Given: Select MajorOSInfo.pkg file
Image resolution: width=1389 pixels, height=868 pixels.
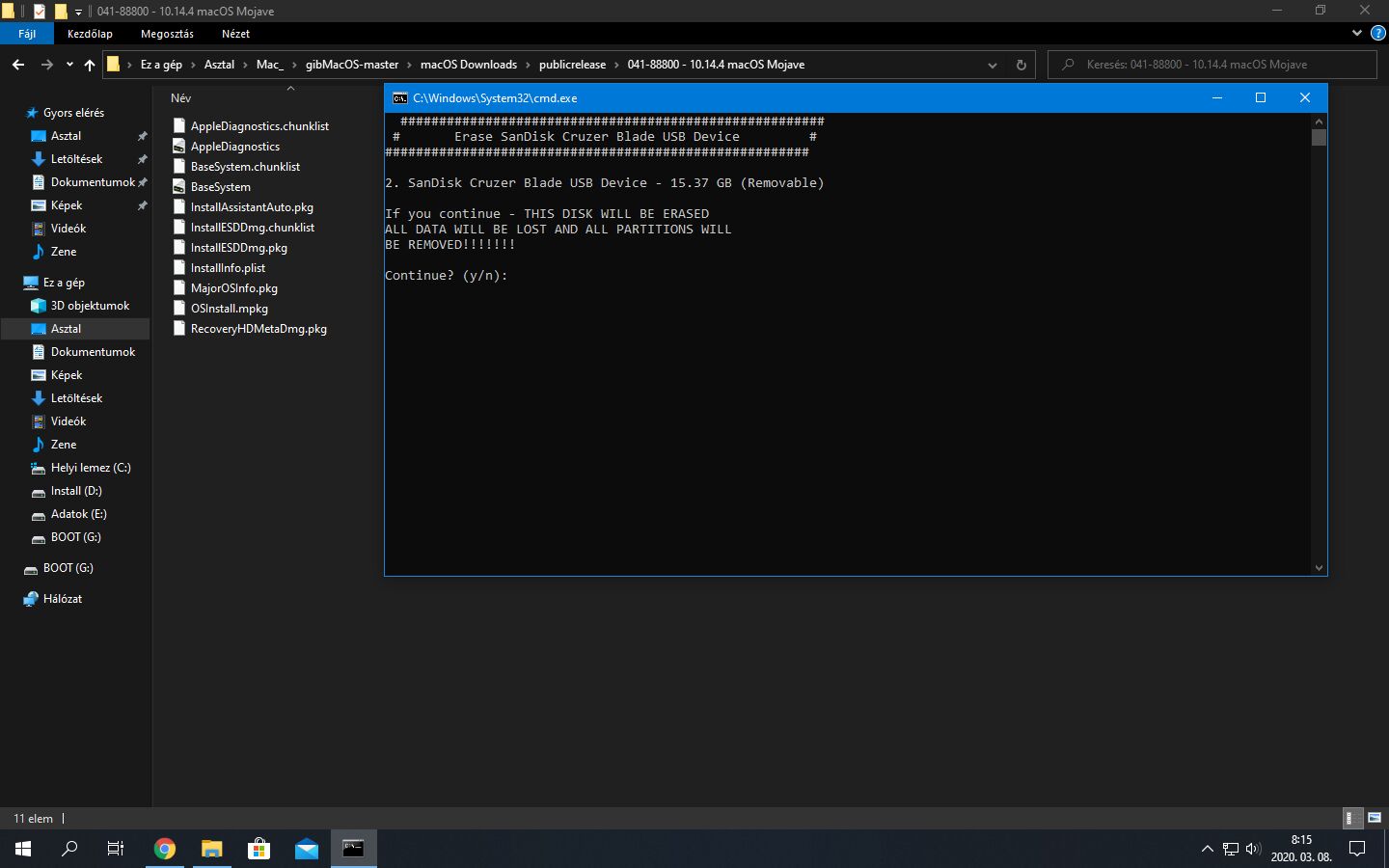Looking at the screenshot, I should coord(226,288).
